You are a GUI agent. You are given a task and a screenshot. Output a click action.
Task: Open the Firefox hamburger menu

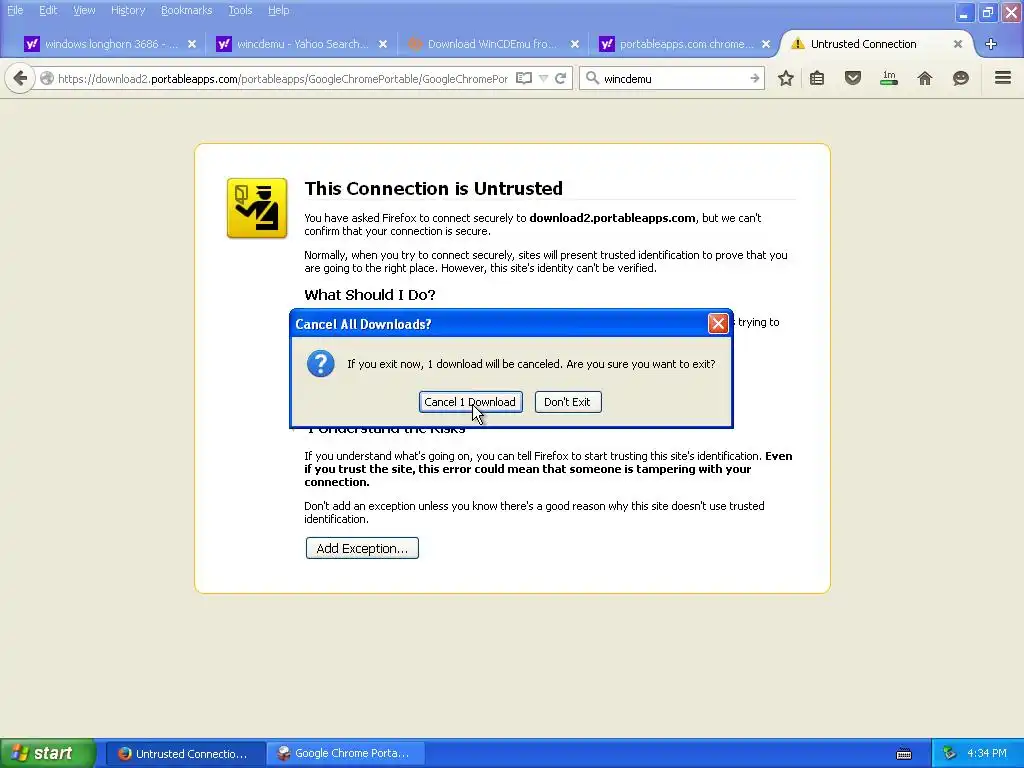(1003, 78)
